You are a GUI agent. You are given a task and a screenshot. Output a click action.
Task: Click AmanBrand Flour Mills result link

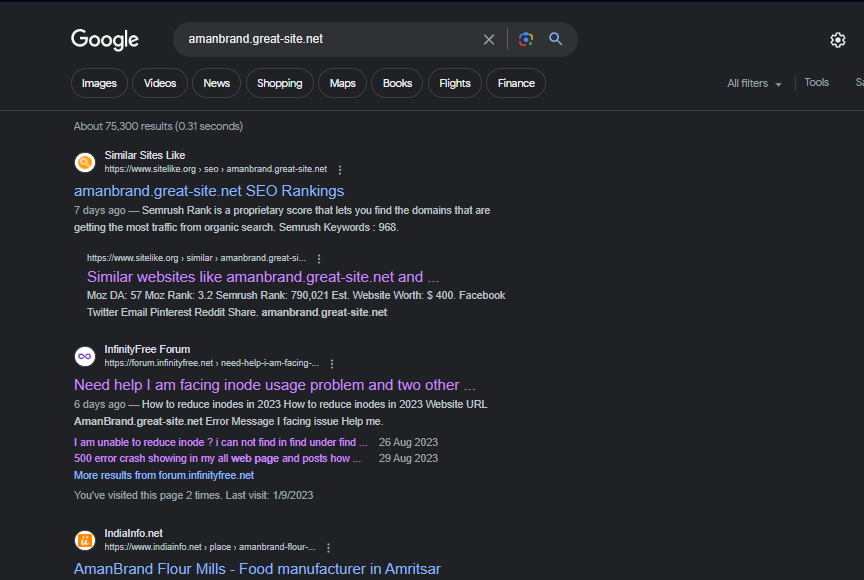click(x=257, y=569)
